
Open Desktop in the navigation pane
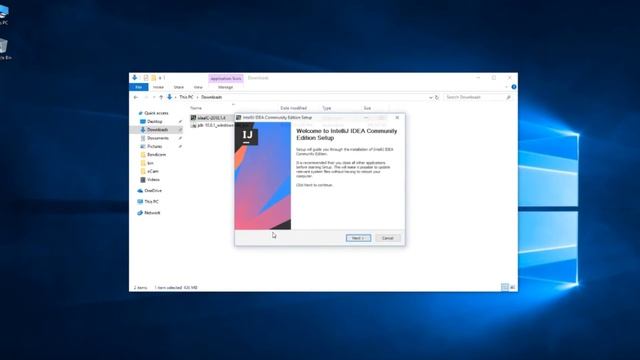click(x=155, y=122)
